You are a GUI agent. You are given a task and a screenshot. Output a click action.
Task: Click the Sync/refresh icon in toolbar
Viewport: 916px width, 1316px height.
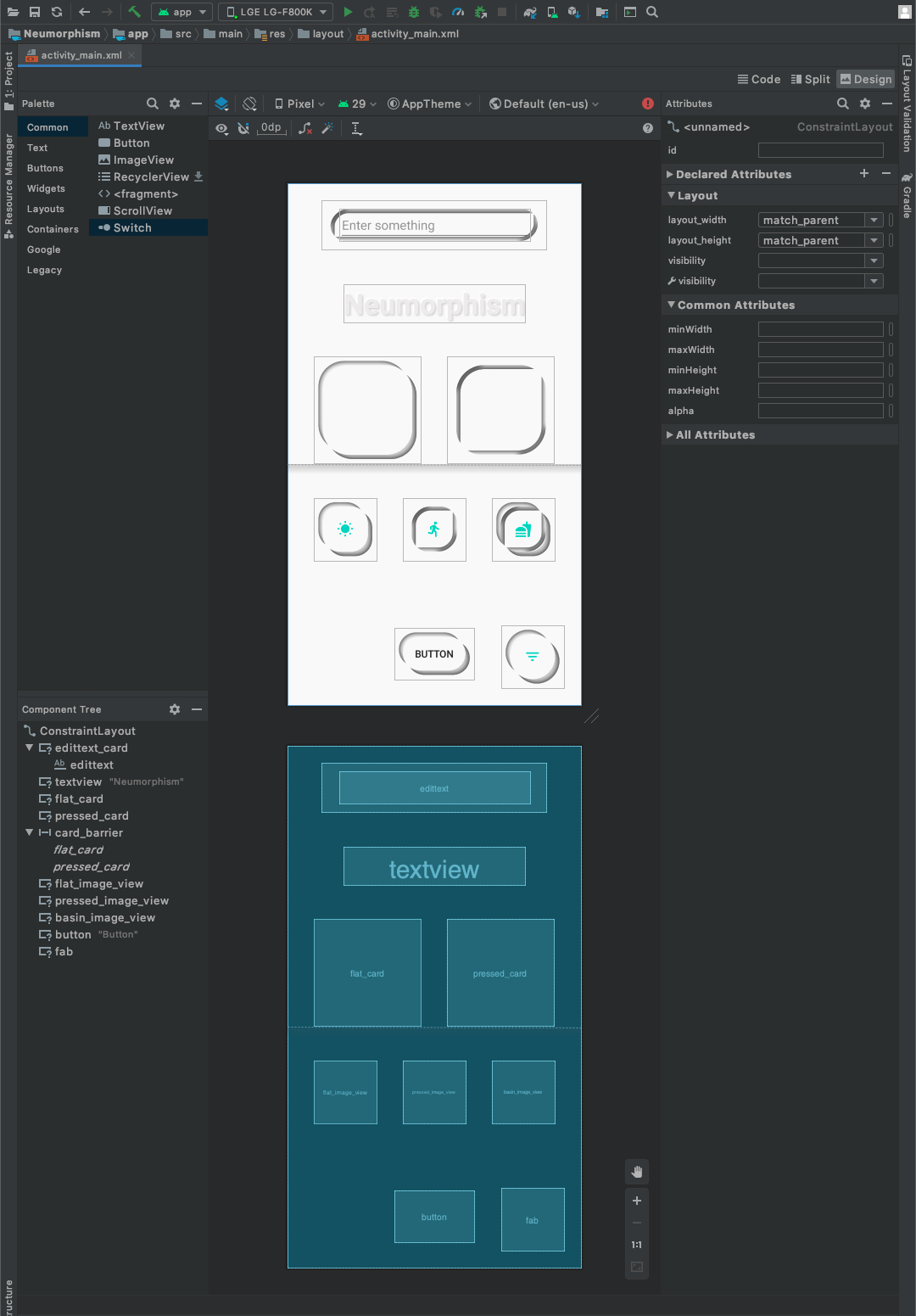(x=57, y=12)
